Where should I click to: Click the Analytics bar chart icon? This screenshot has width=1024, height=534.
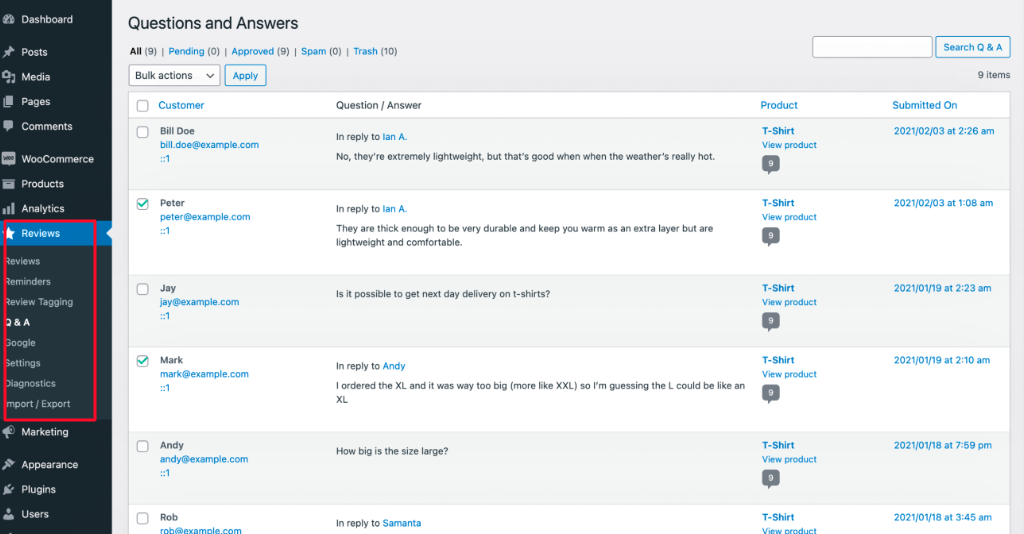[8, 209]
